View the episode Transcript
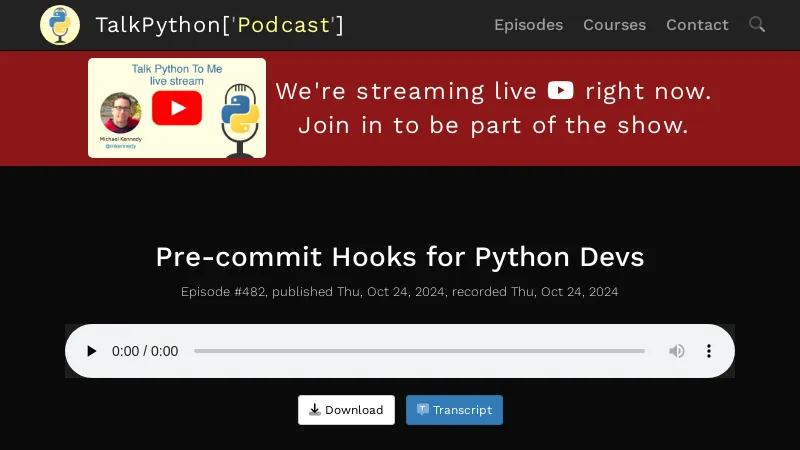Screen dimensions: 800x450 [454, 410]
